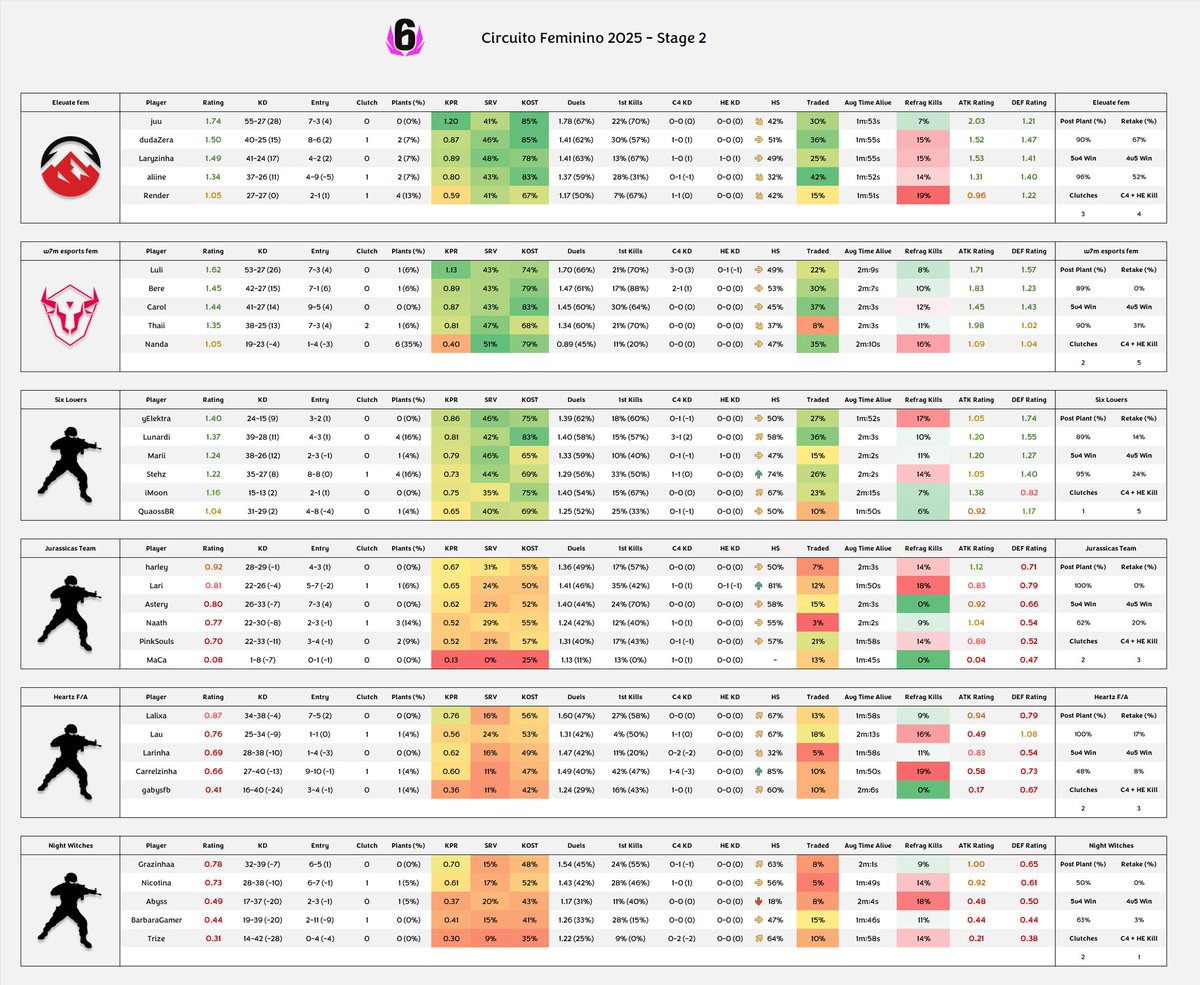Image resolution: width=1200 pixels, height=985 pixels.
Task: Click MaCa's rating '0.08'
Action: (x=212, y=658)
